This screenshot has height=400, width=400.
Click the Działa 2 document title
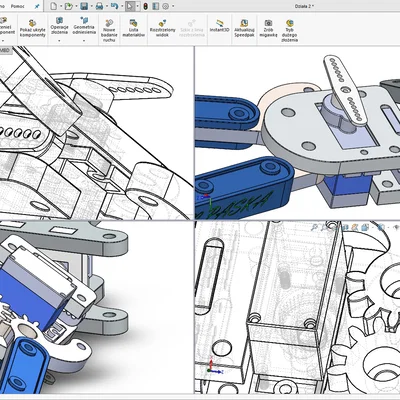[304, 6]
